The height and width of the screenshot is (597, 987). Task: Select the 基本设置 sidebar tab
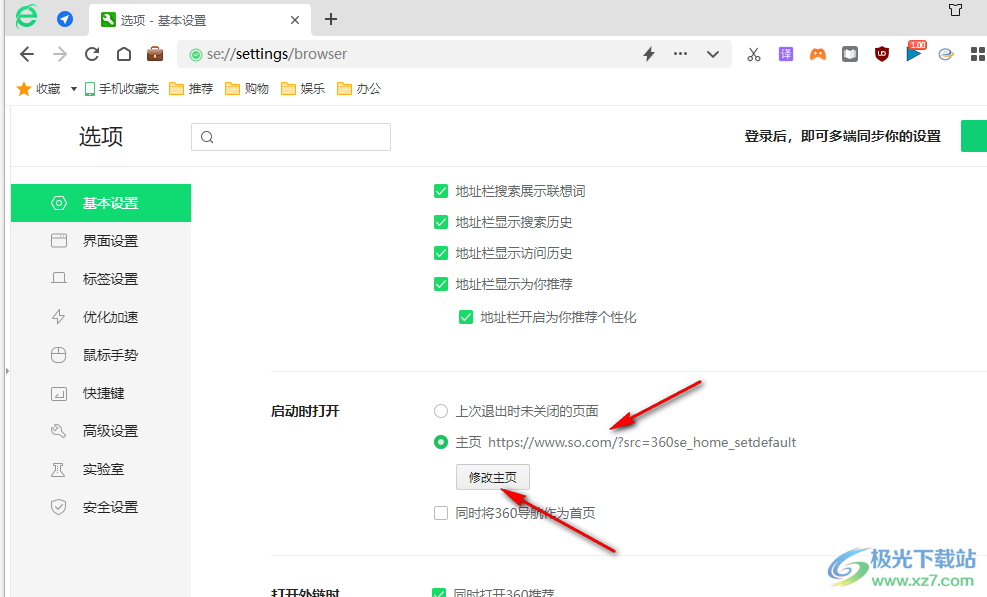point(101,203)
